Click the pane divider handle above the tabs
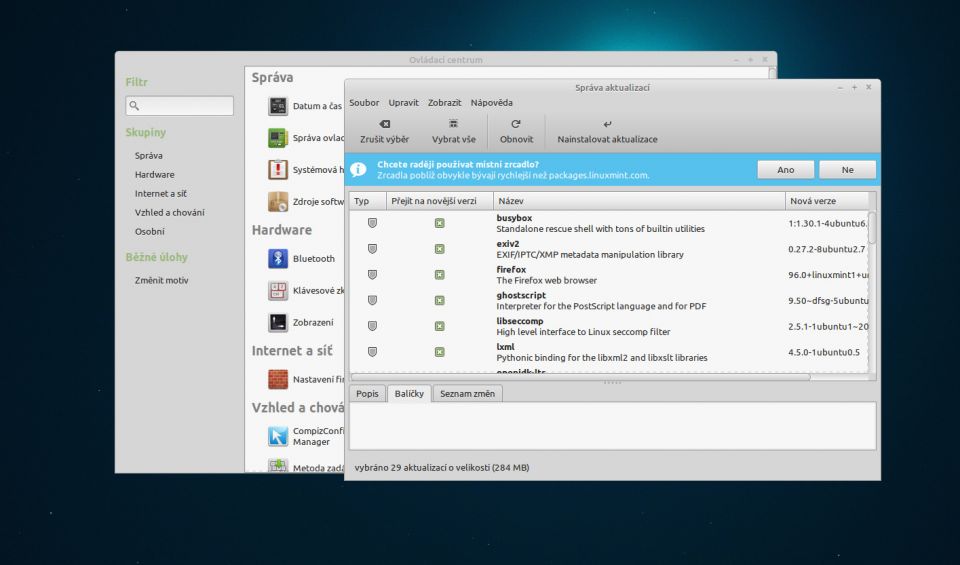The width and height of the screenshot is (960, 565). click(x=612, y=383)
